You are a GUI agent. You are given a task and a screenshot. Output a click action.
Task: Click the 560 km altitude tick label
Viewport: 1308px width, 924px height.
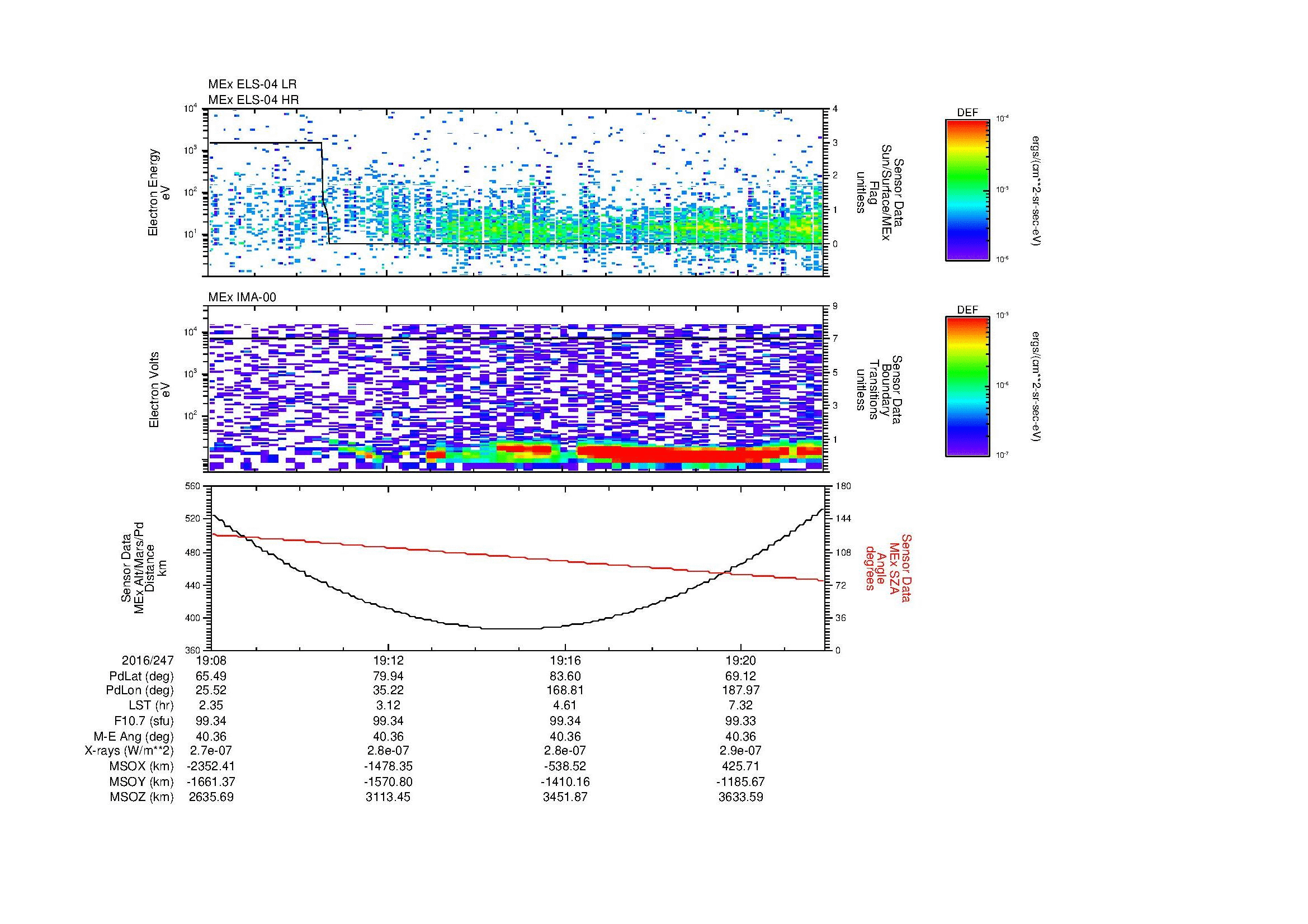193,486
